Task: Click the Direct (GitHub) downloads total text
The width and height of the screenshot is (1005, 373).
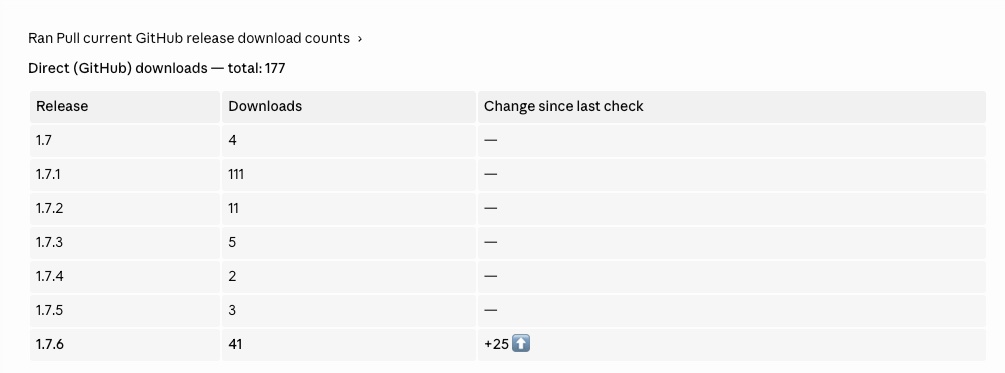Action: 156,68
